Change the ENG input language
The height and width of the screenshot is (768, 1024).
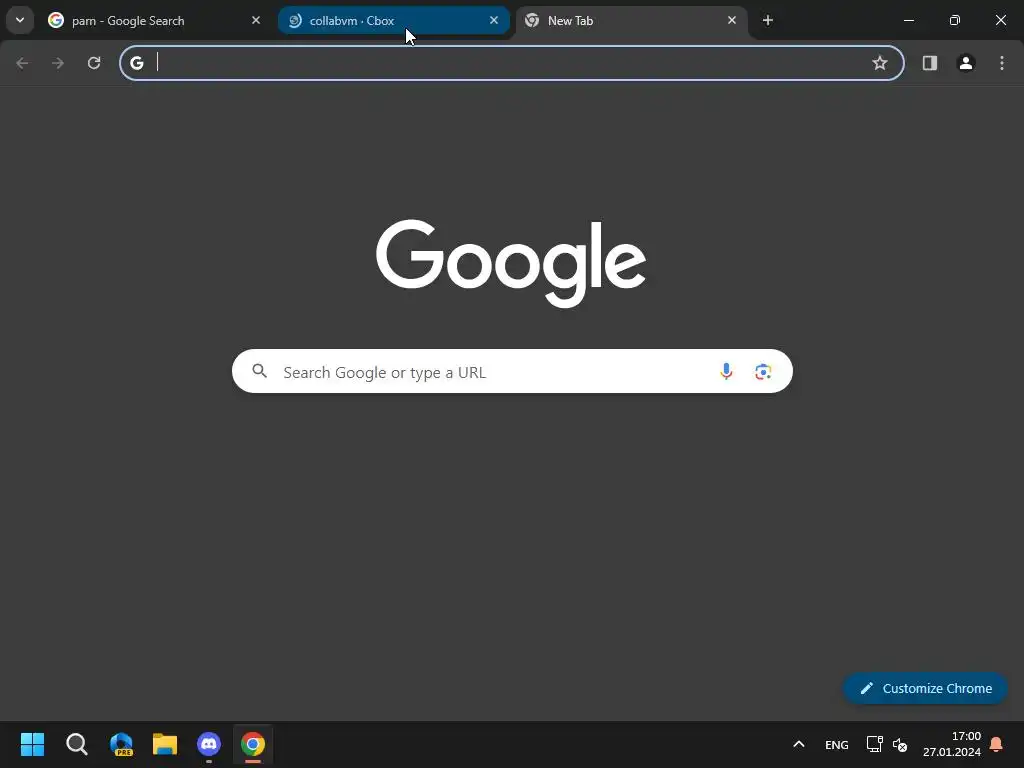(x=837, y=744)
